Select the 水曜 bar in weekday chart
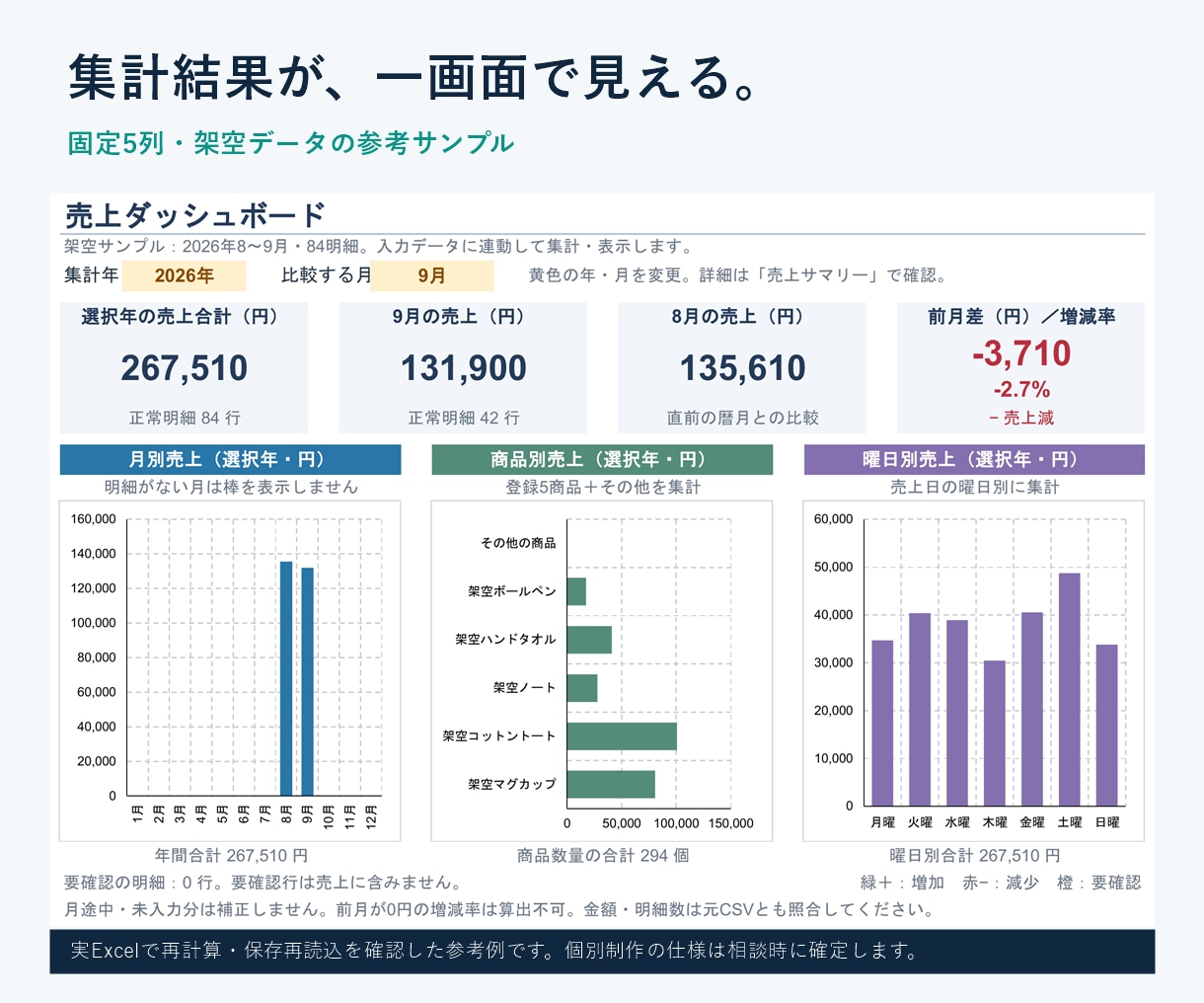The height and width of the screenshot is (1003, 1204). (x=957, y=714)
